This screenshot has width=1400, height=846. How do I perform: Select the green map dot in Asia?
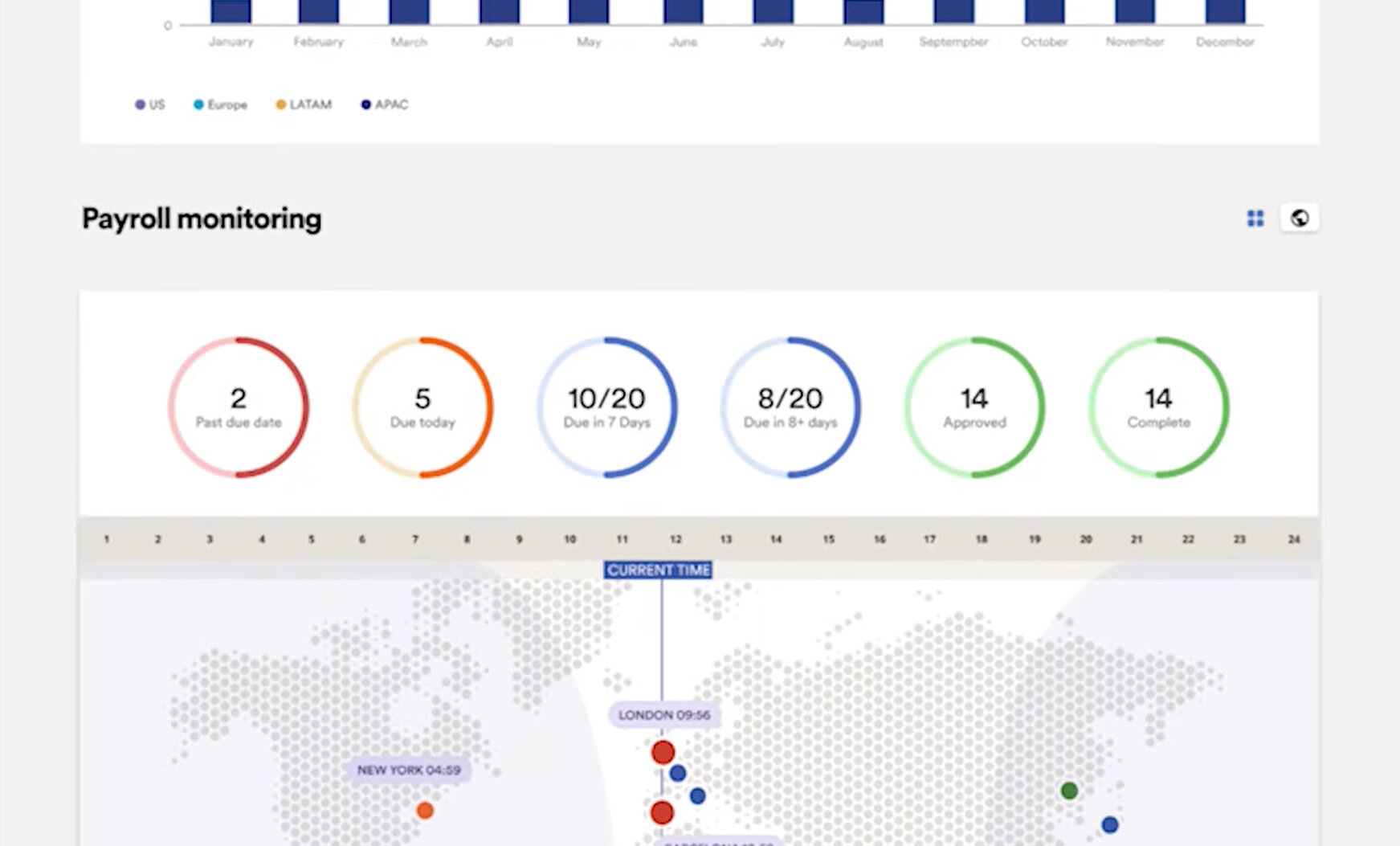click(1068, 791)
